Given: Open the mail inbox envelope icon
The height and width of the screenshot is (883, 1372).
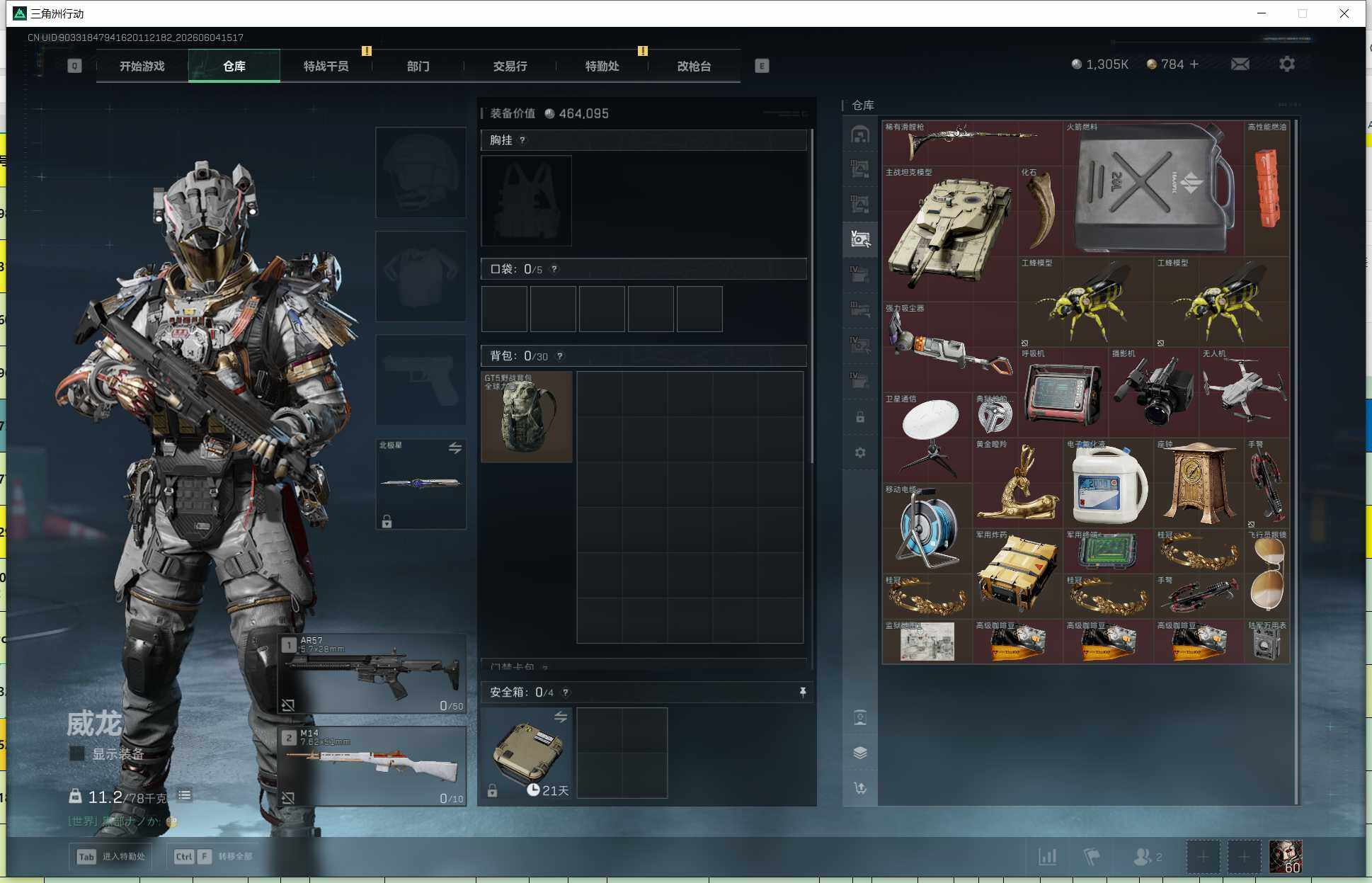Looking at the screenshot, I should pyautogui.click(x=1240, y=64).
